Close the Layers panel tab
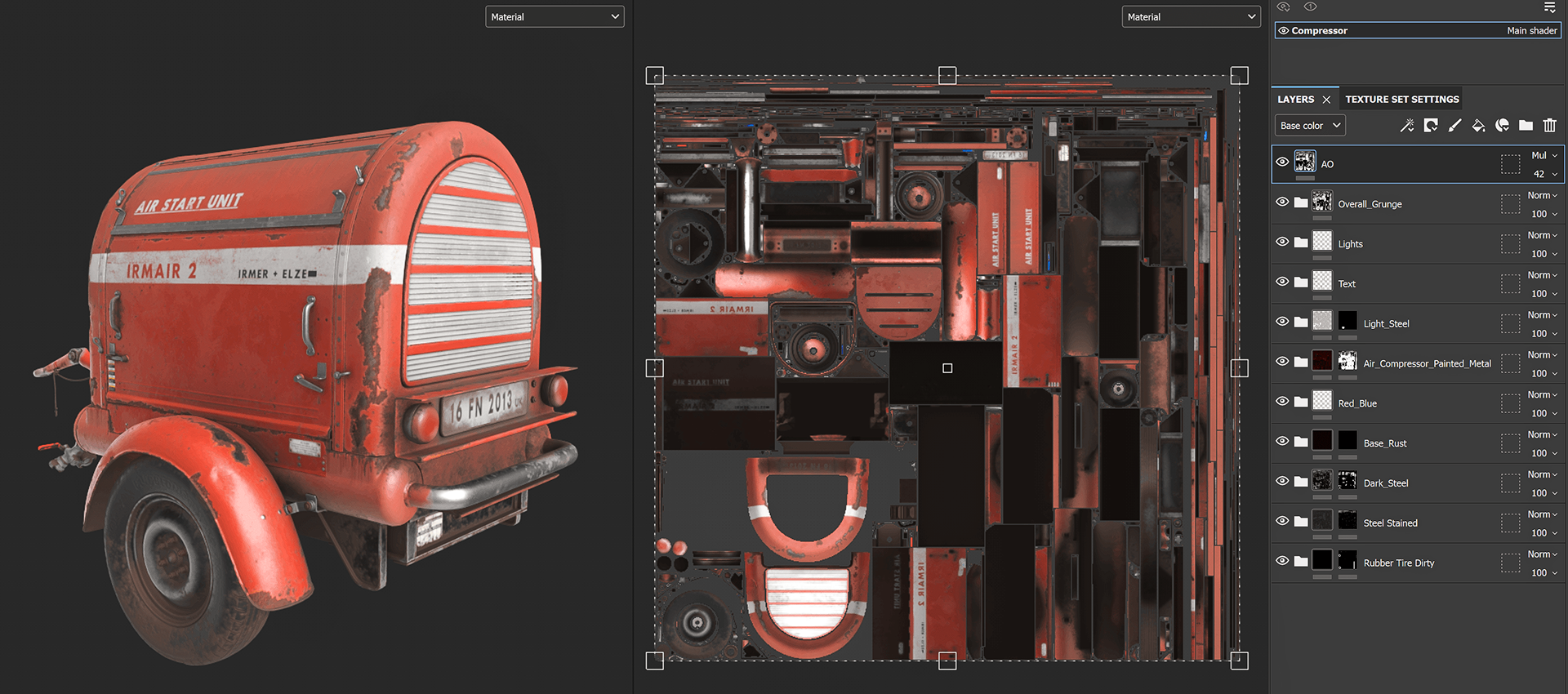The width and height of the screenshot is (1568, 694). click(x=1326, y=100)
